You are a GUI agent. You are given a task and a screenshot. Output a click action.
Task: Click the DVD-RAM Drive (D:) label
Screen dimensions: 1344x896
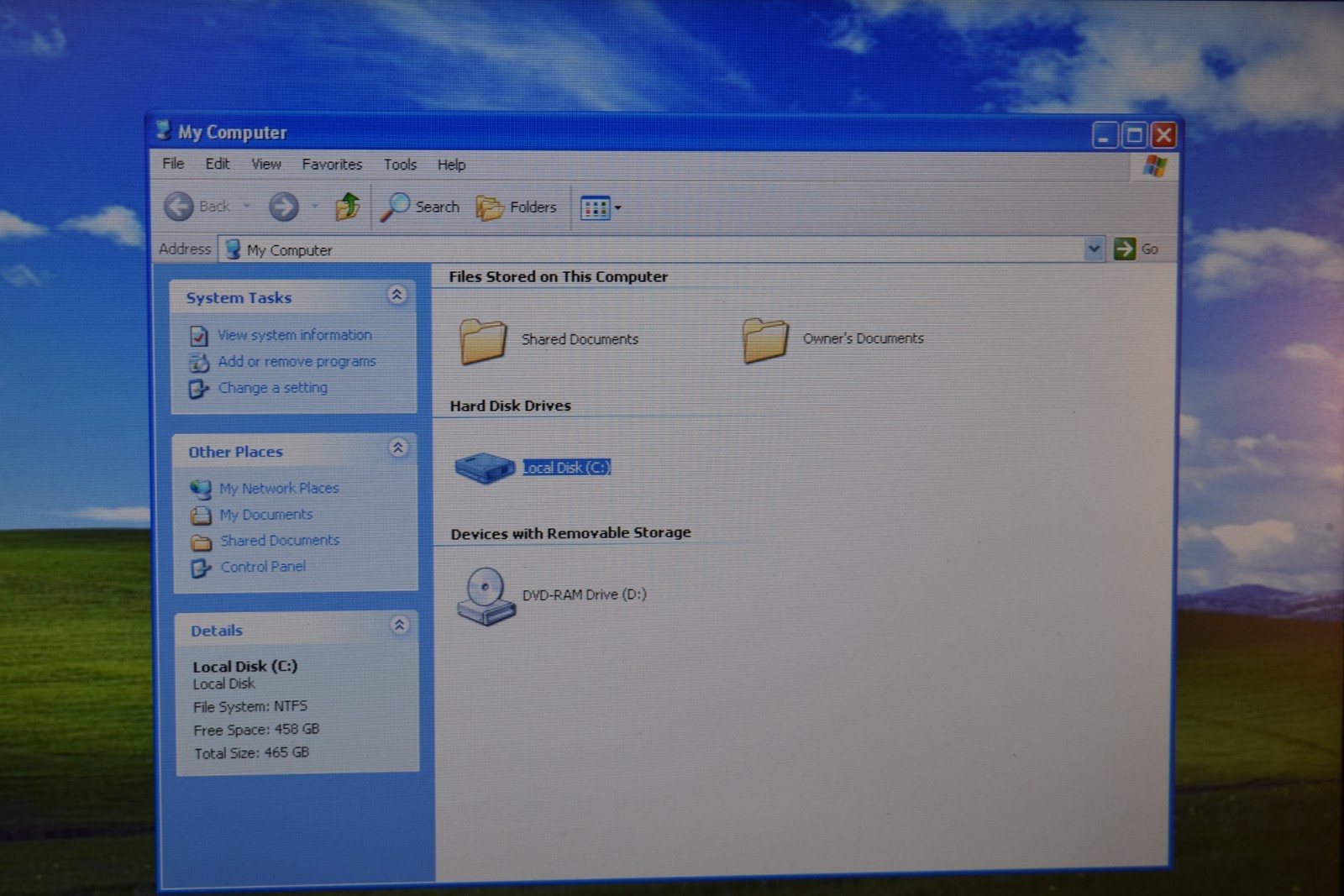pos(585,595)
